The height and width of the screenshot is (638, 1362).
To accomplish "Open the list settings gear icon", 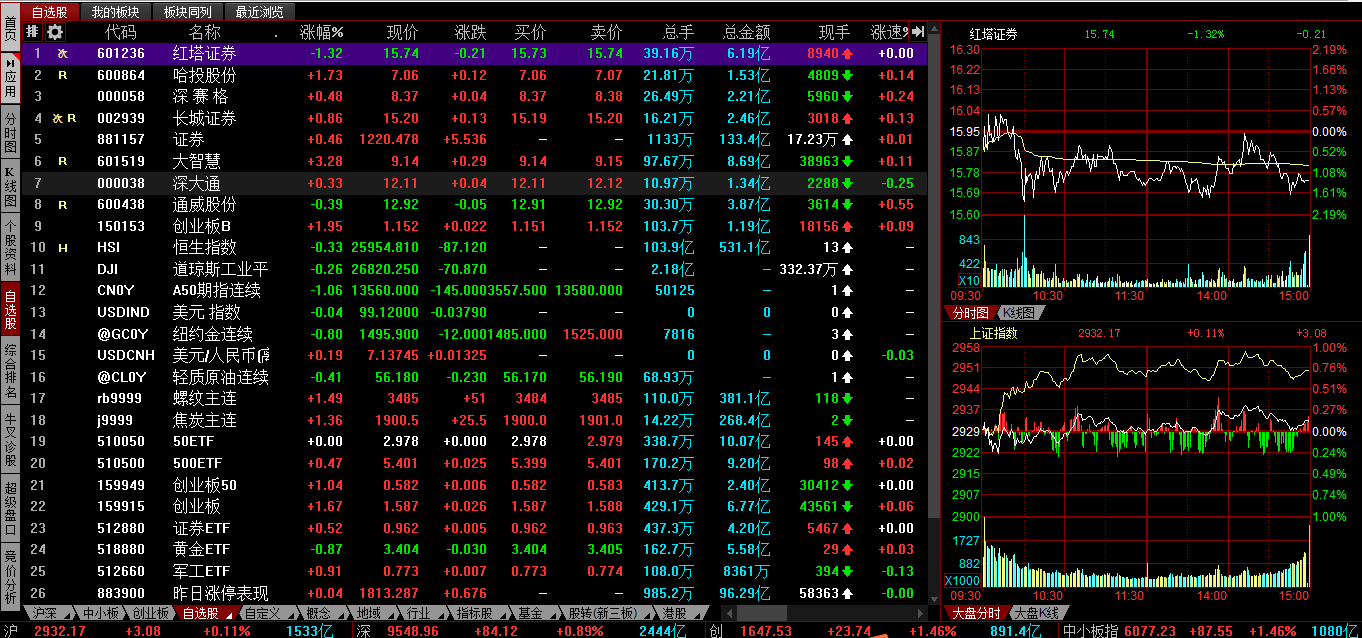I will pyautogui.click(x=55, y=32).
